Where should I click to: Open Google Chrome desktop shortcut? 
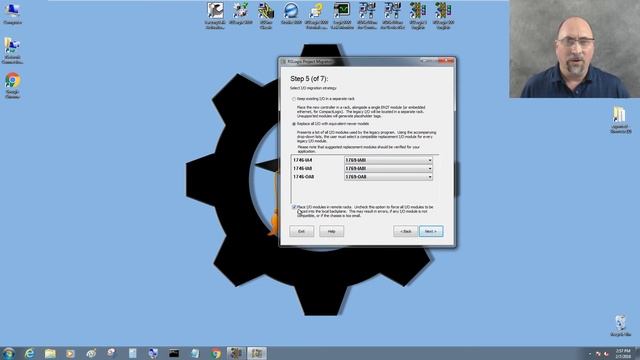pyautogui.click(x=13, y=85)
